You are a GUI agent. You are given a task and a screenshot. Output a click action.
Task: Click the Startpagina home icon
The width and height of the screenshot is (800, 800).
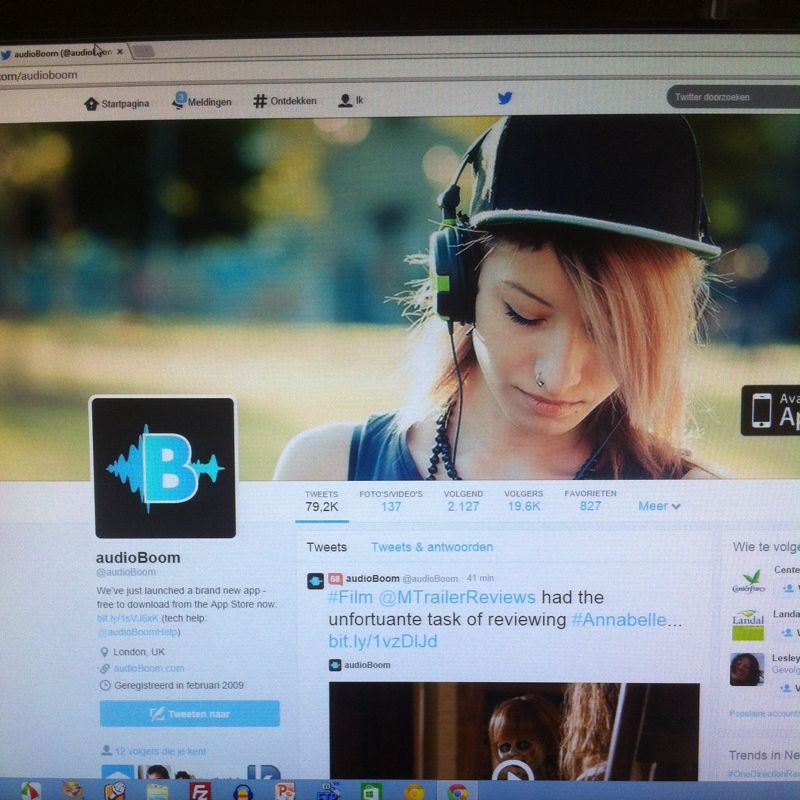tap(91, 102)
